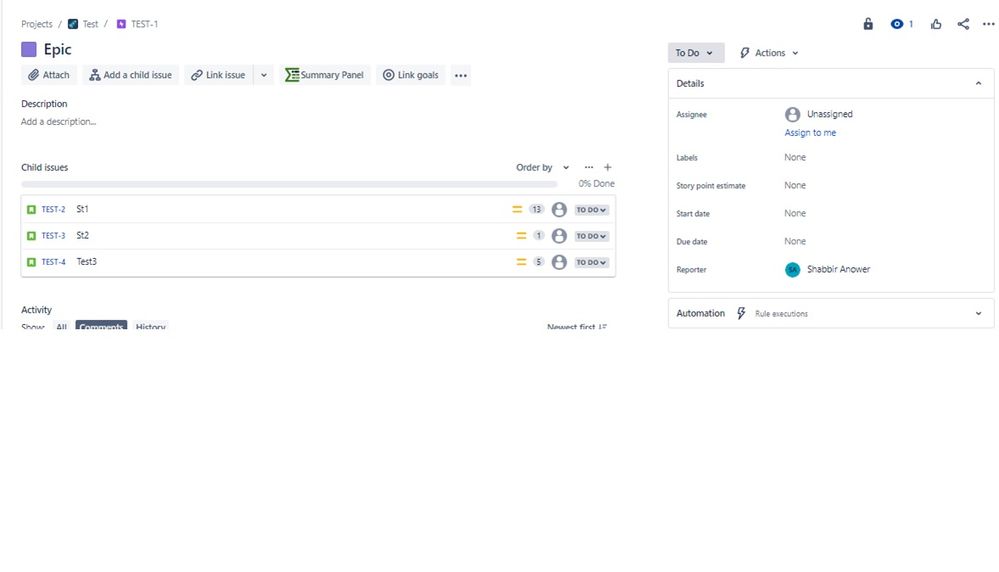The width and height of the screenshot is (999, 572).
Task: Open the TO DO status dropdown for St2
Action: point(591,236)
